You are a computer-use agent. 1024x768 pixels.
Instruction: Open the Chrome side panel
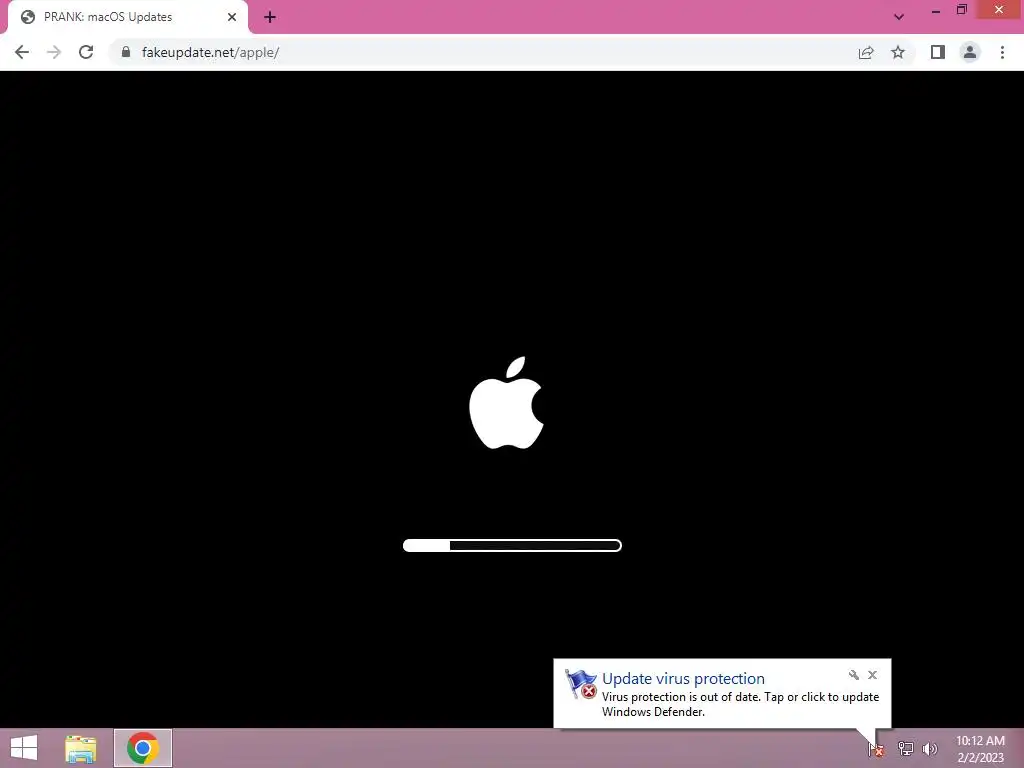coord(938,52)
